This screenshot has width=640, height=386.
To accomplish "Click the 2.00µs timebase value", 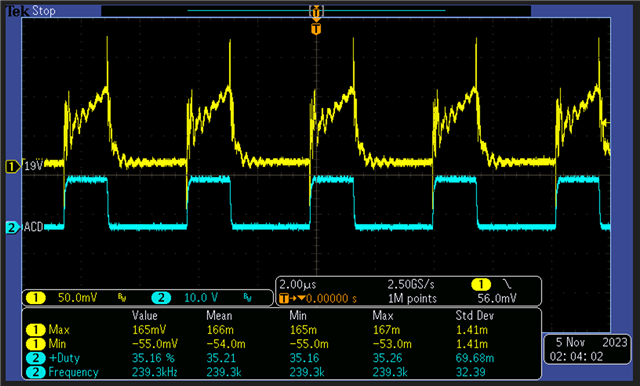I will click(298, 284).
